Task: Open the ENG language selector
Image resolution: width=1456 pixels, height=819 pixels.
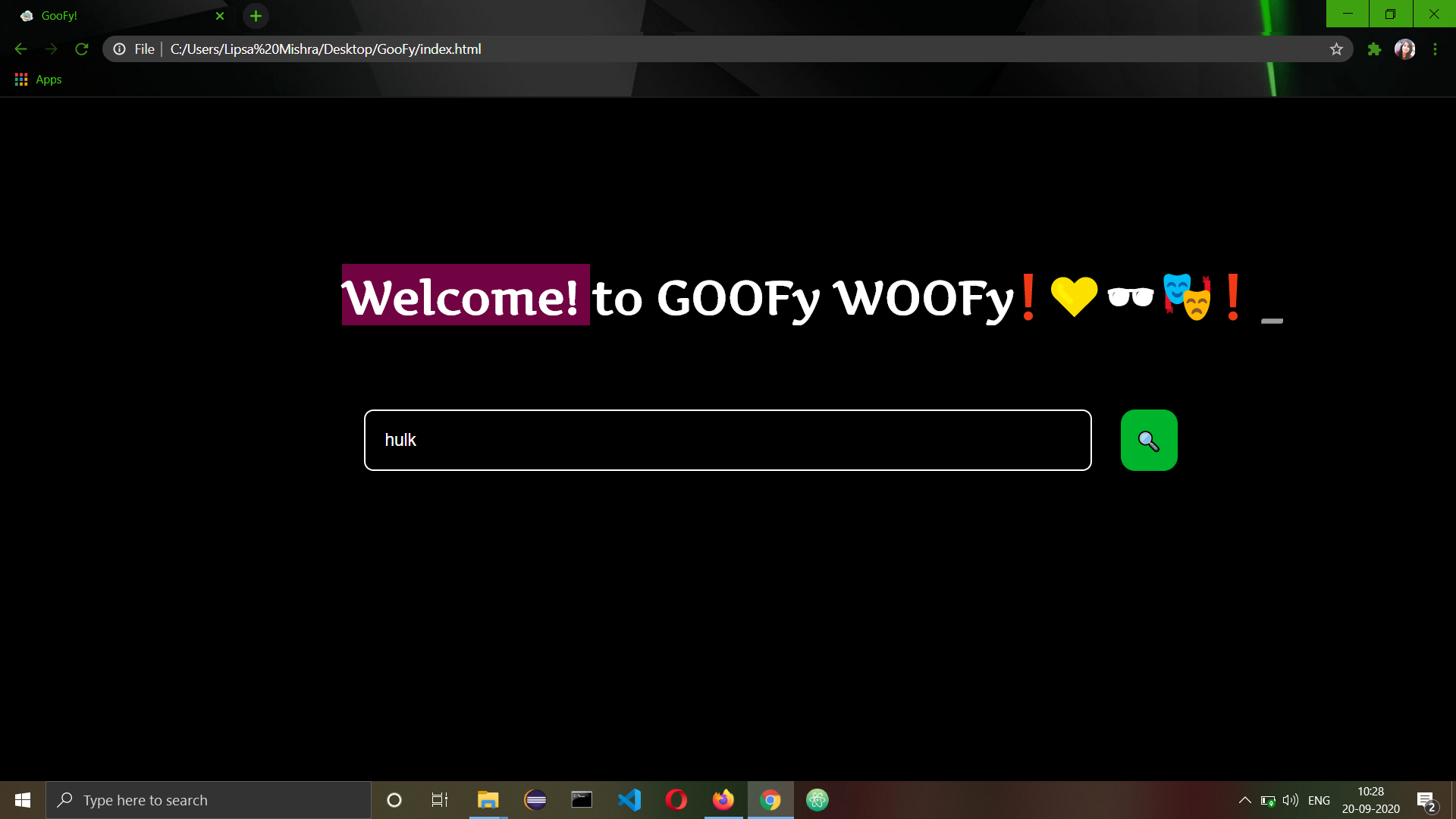Action: (x=1319, y=800)
